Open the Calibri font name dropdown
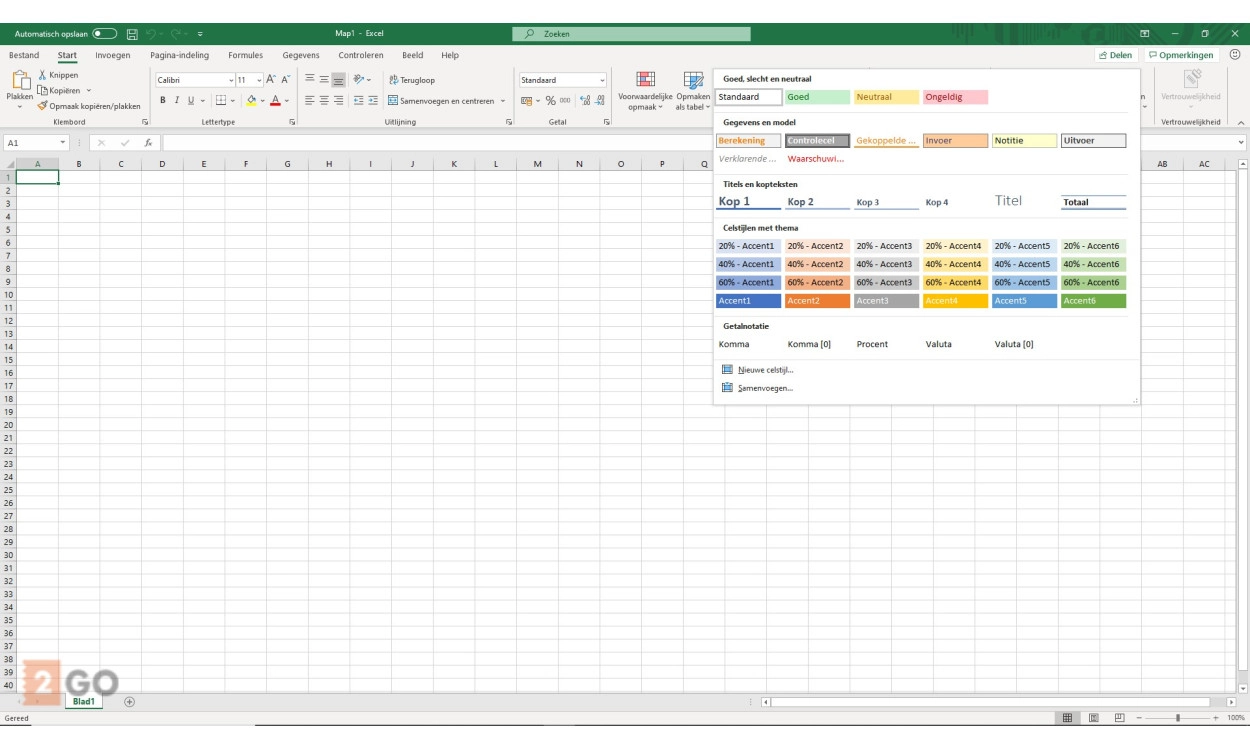Viewport: 1250px width, 750px height. tap(231, 80)
